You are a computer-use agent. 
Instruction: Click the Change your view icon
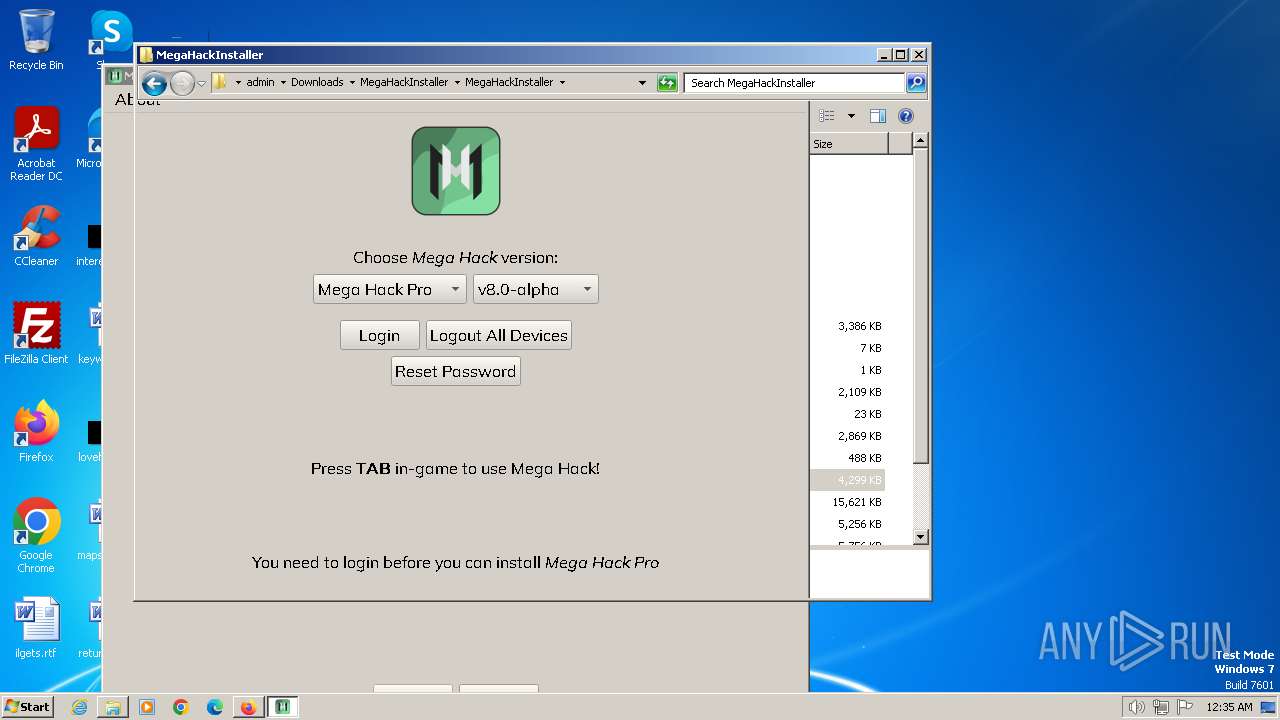coord(827,116)
